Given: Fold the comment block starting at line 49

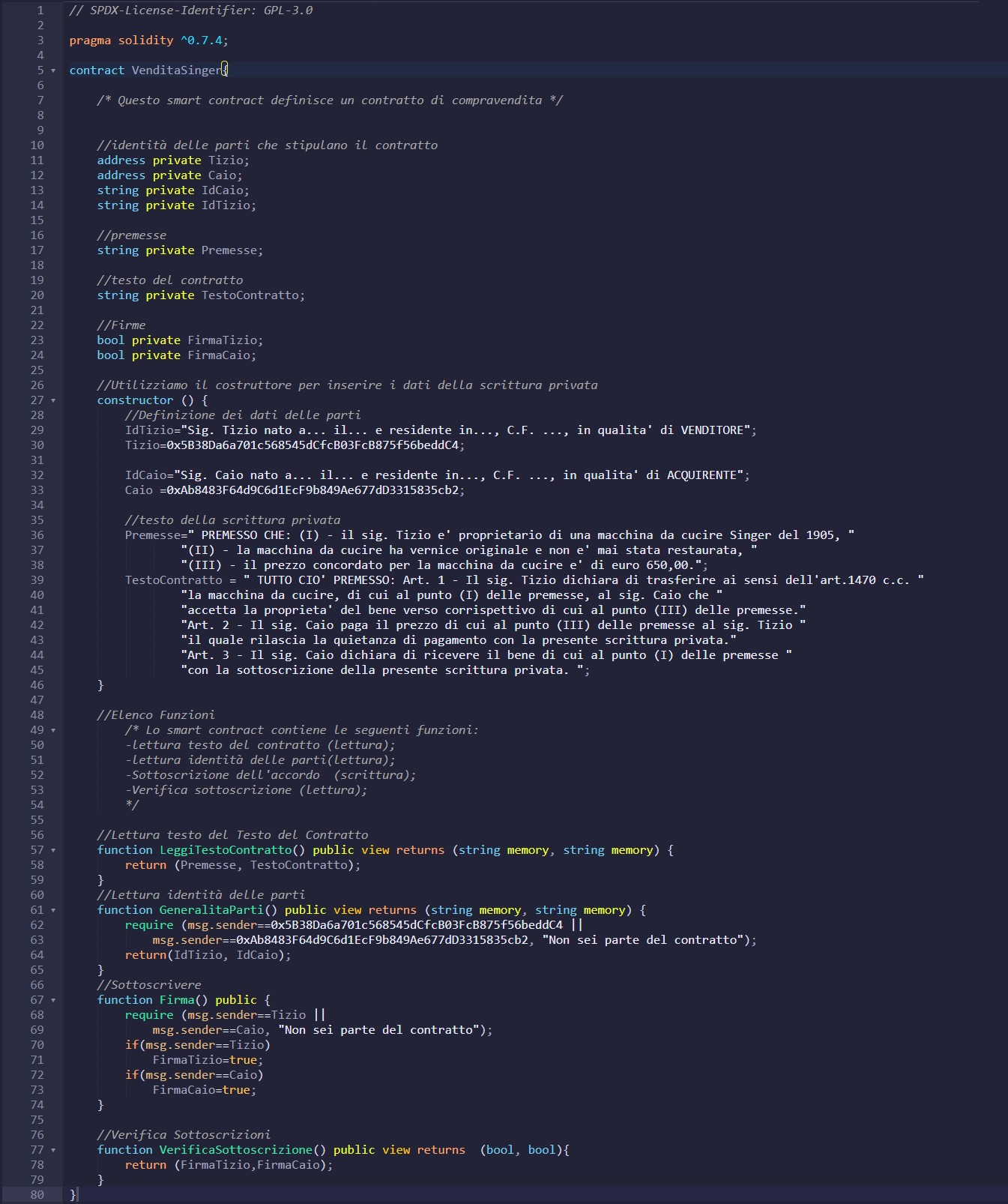Looking at the screenshot, I should click(x=53, y=730).
